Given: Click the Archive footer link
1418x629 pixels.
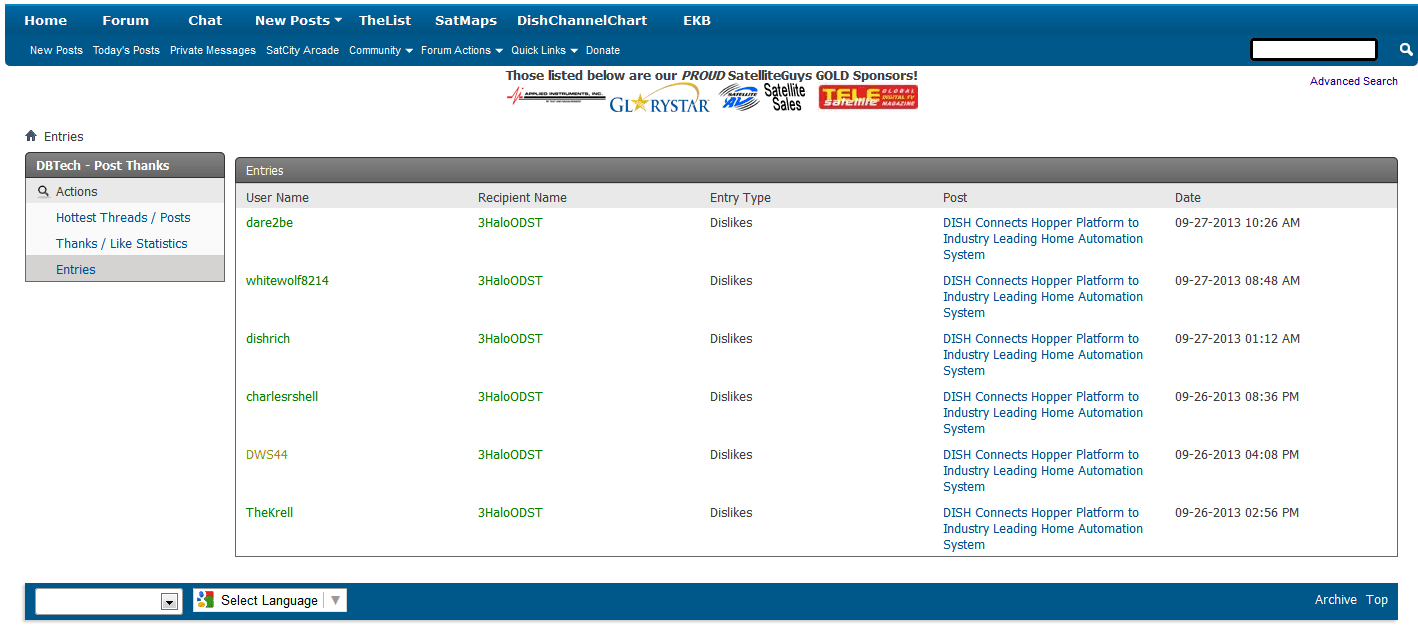Looking at the screenshot, I should click(x=1336, y=600).
